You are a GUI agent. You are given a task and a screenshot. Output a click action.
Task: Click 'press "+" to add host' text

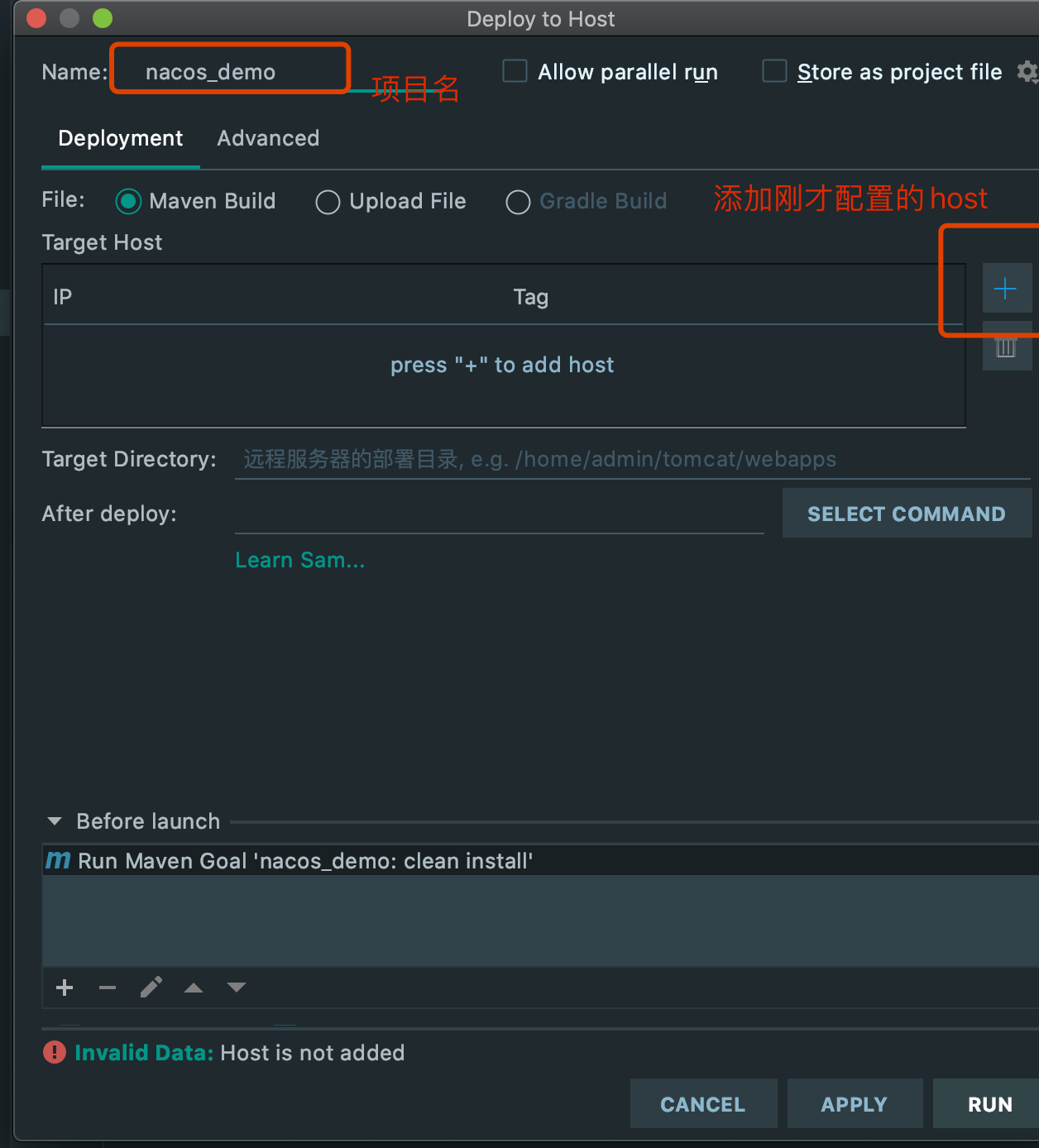[x=502, y=365]
